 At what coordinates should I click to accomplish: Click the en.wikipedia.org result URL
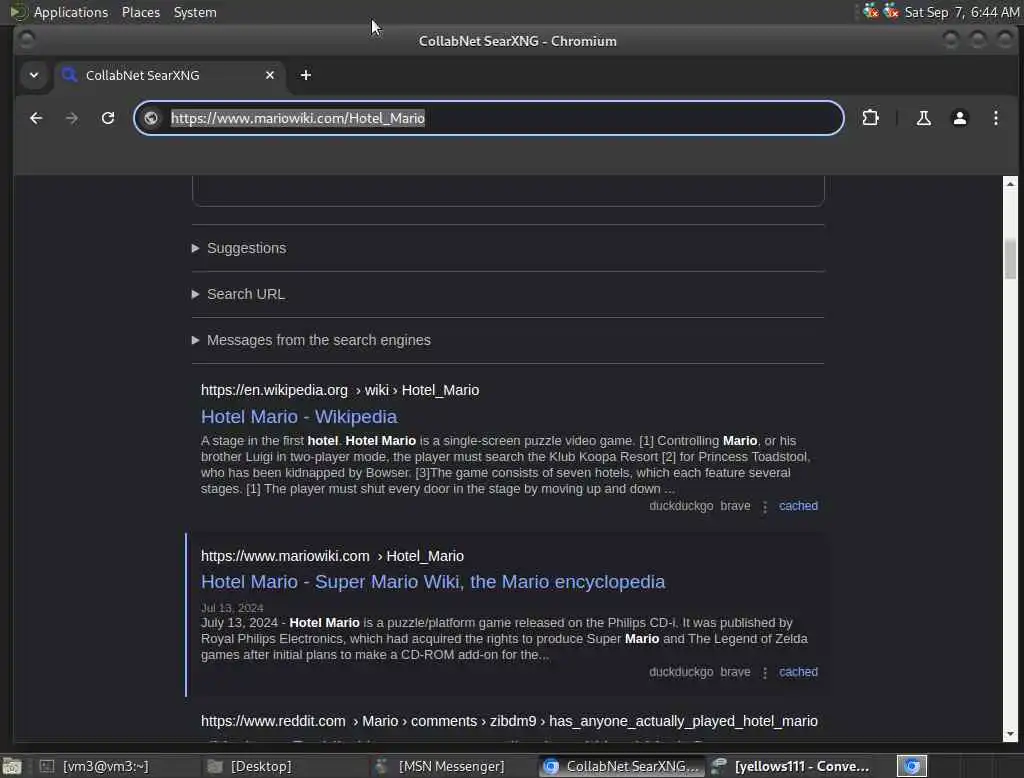(x=340, y=391)
